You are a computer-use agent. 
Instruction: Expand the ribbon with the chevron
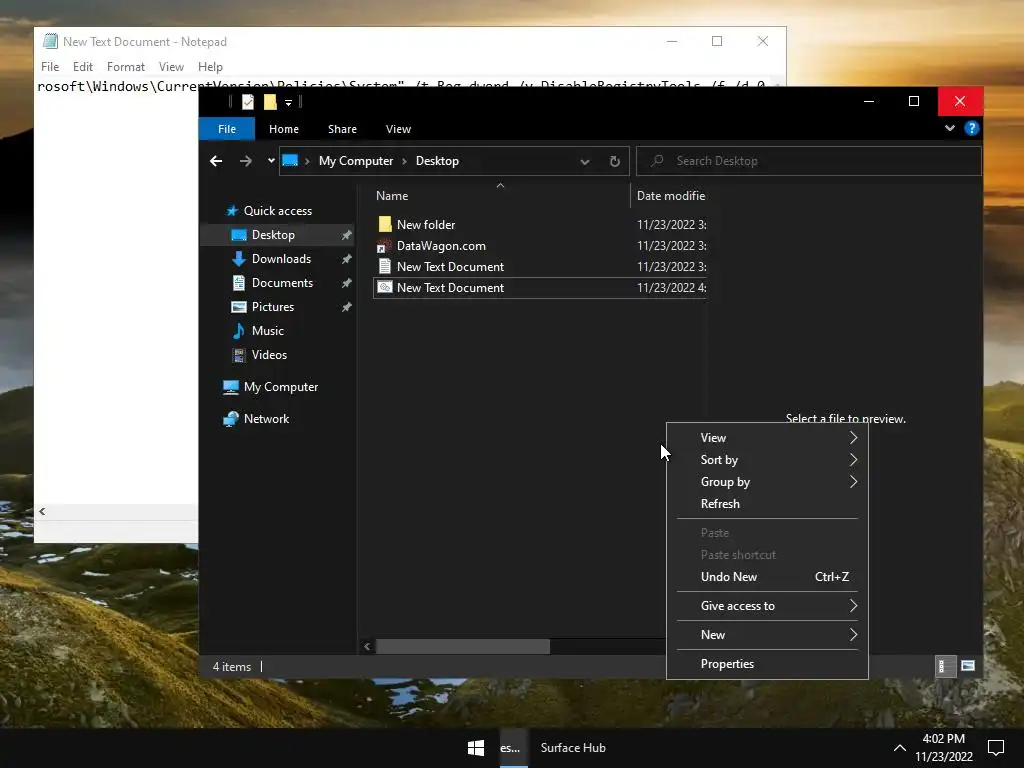point(950,128)
